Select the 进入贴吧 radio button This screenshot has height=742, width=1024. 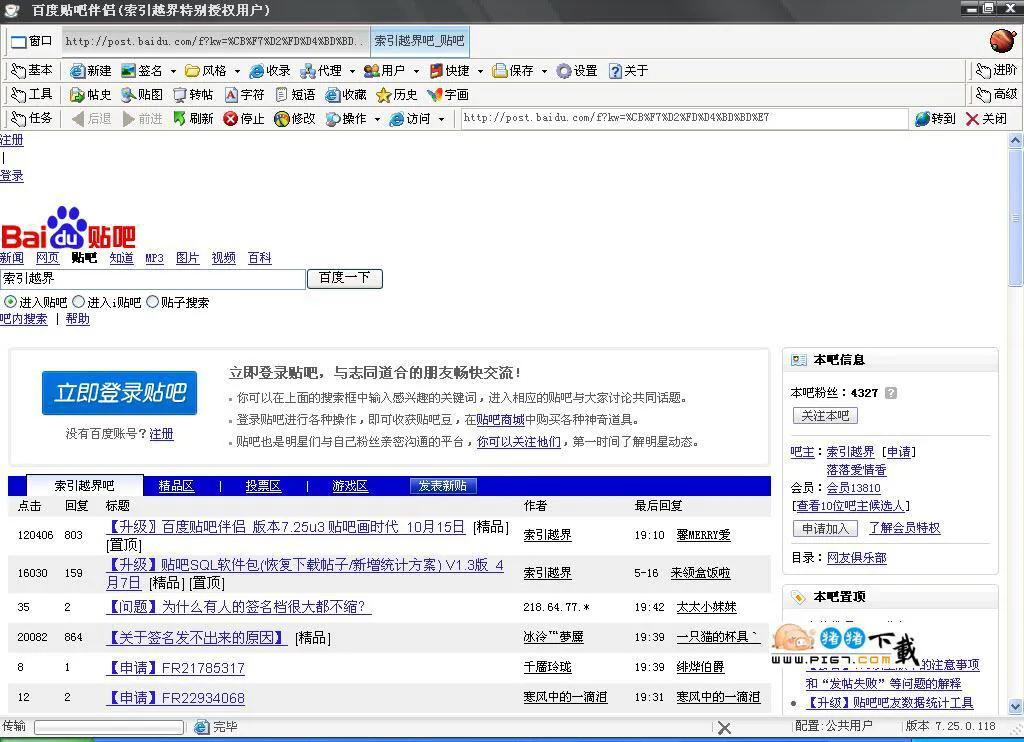click(10, 301)
